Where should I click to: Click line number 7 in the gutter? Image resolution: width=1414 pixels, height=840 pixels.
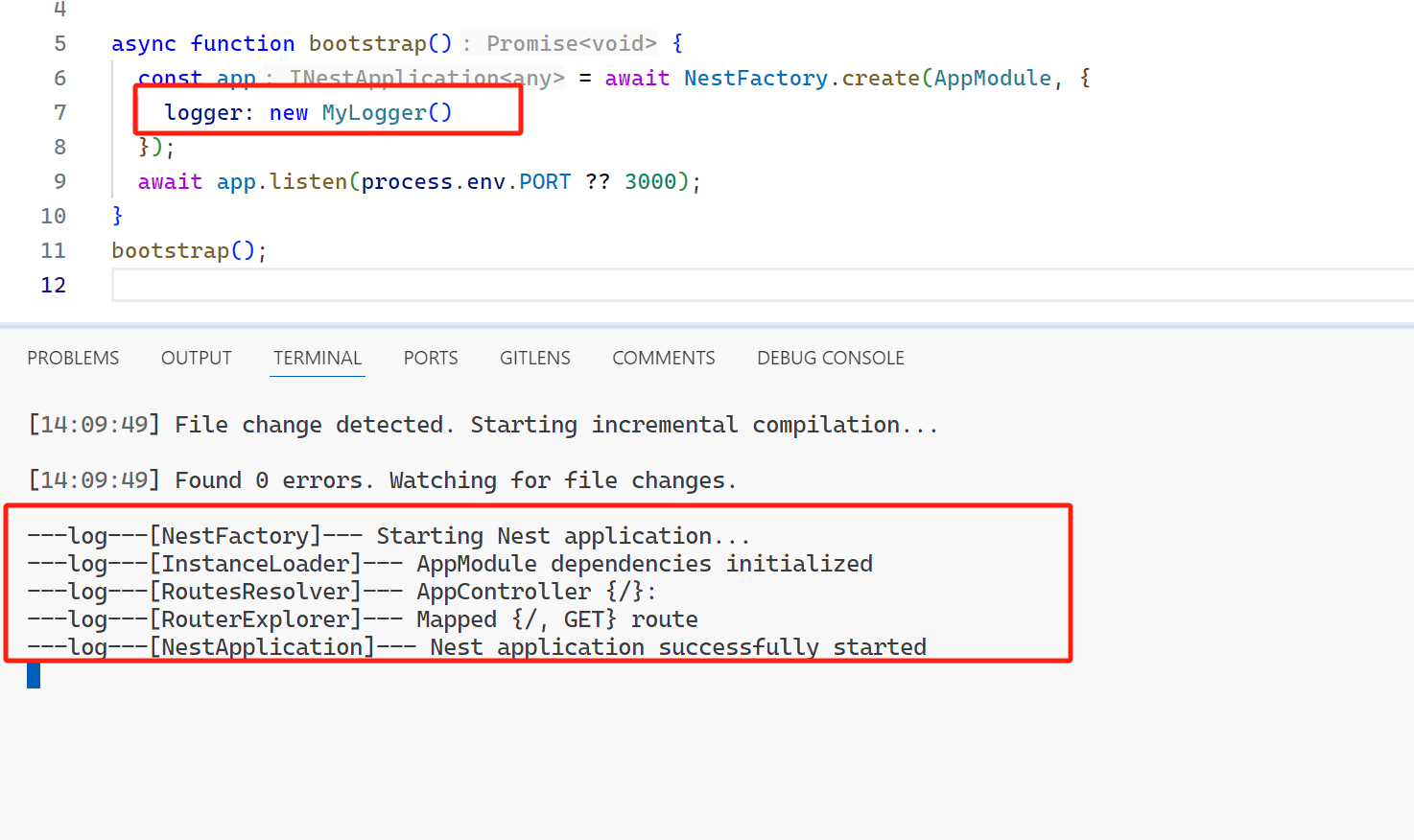tap(59, 113)
